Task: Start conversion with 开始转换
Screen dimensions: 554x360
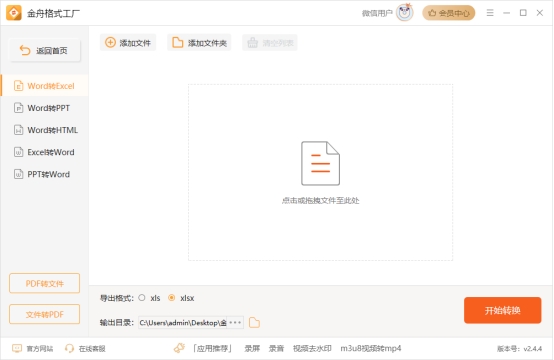Action: [502, 310]
